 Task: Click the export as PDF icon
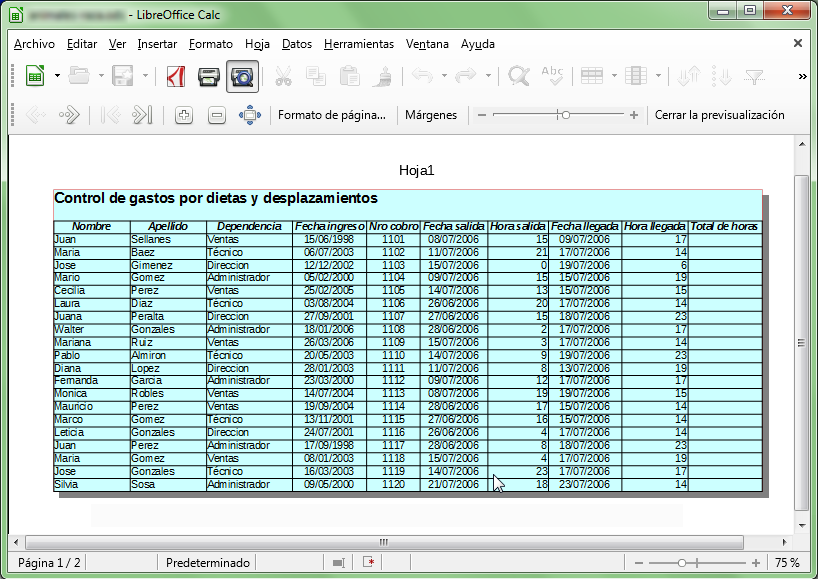tap(176, 76)
